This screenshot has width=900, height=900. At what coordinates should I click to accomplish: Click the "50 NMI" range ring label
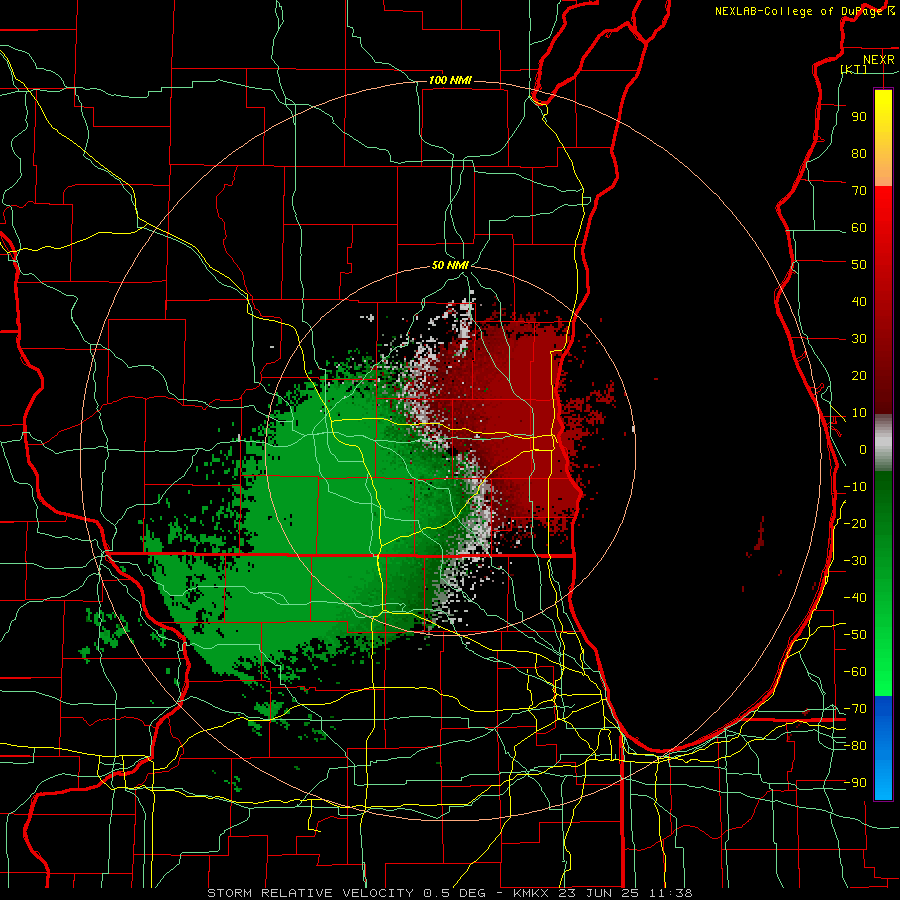450,265
